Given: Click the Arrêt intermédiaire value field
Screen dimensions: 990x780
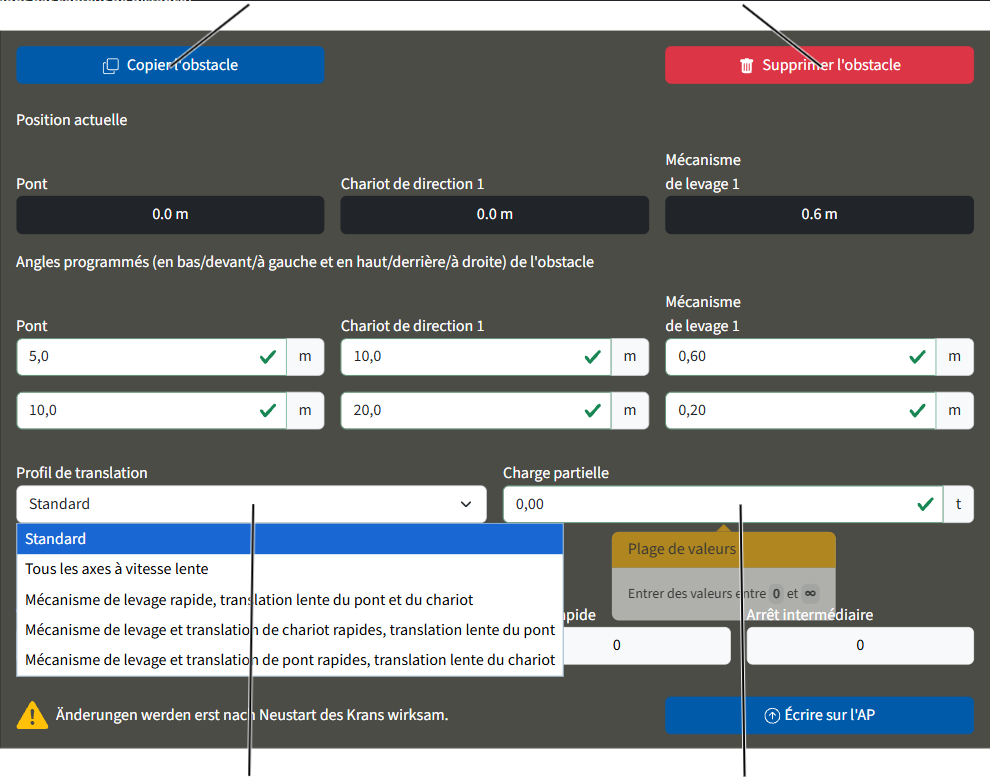Looking at the screenshot, I should click(860, 645).
